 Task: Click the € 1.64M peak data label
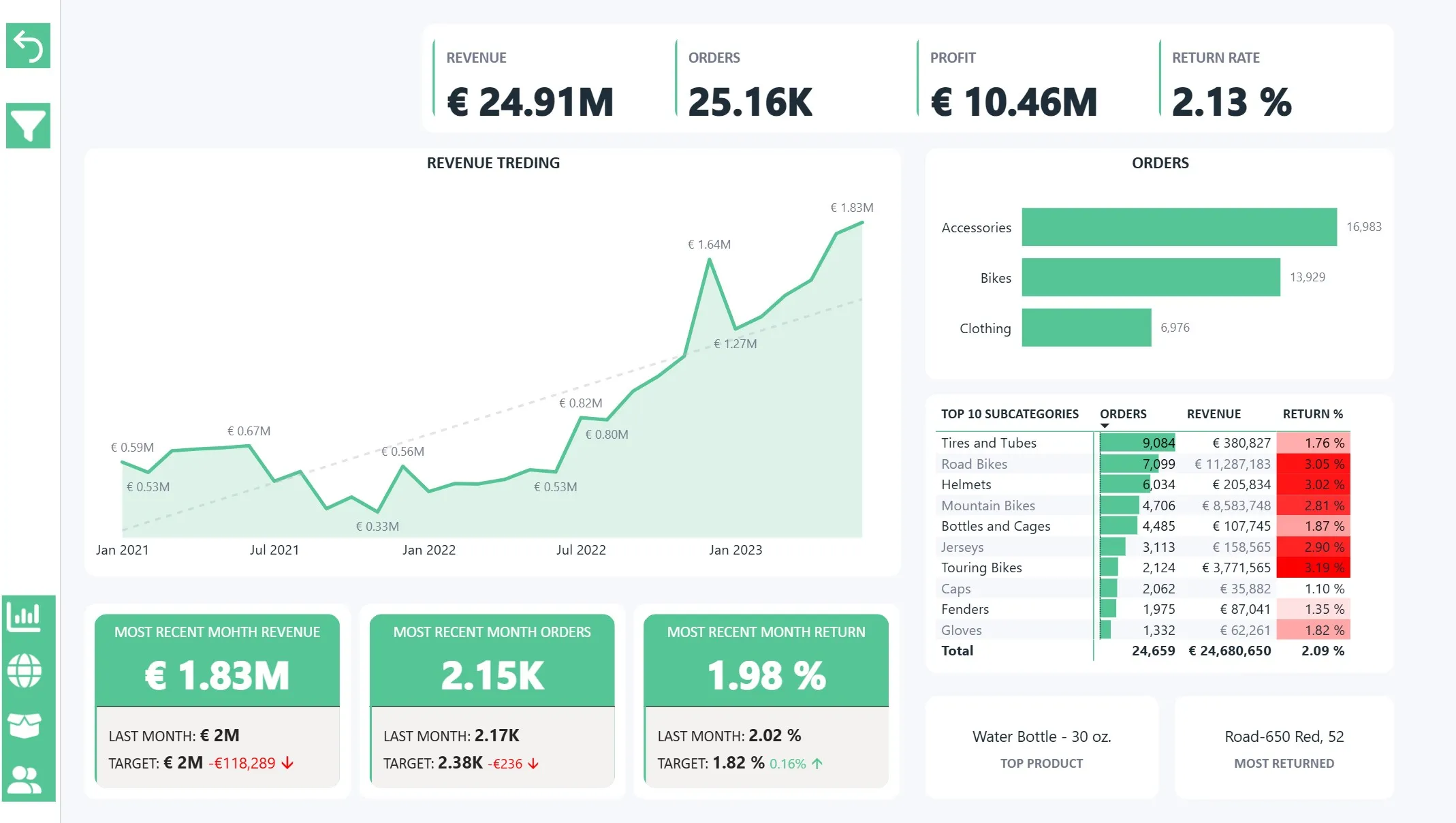[709, 245]
